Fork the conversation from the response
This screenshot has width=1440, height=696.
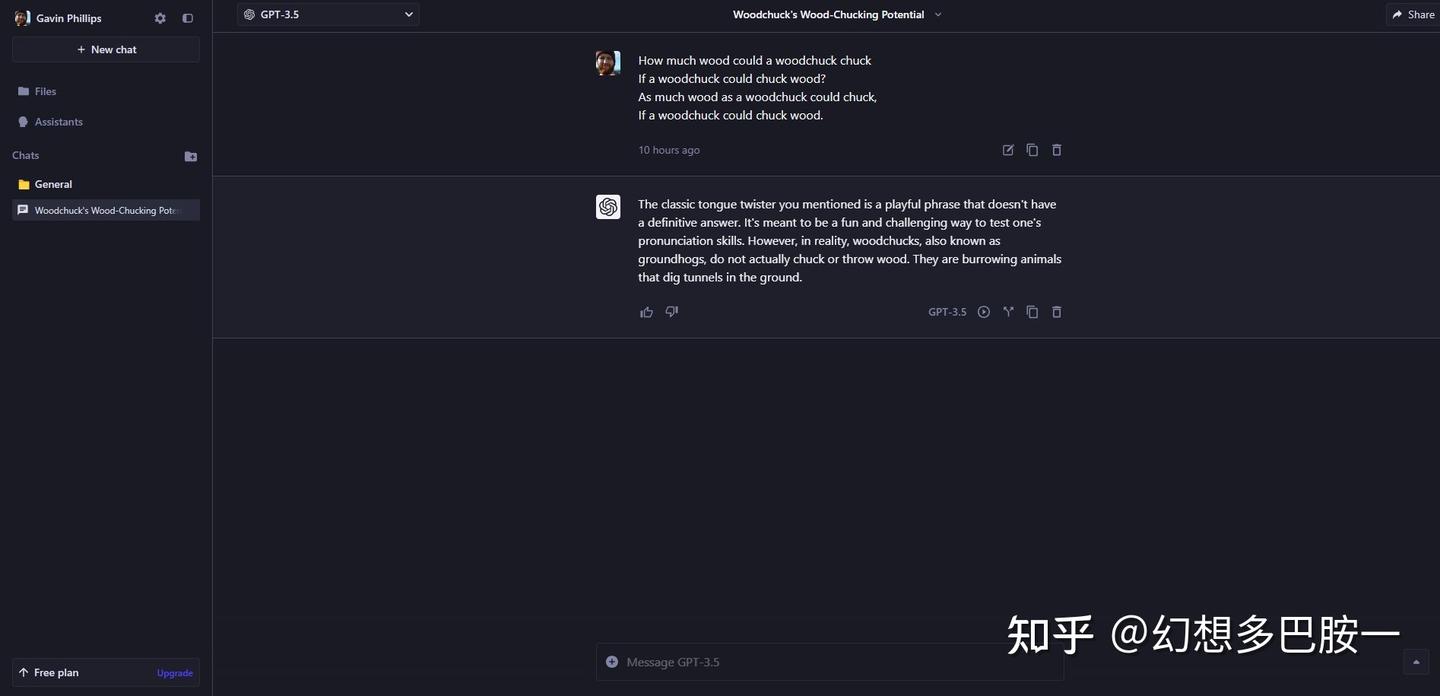click(1007, 311)
